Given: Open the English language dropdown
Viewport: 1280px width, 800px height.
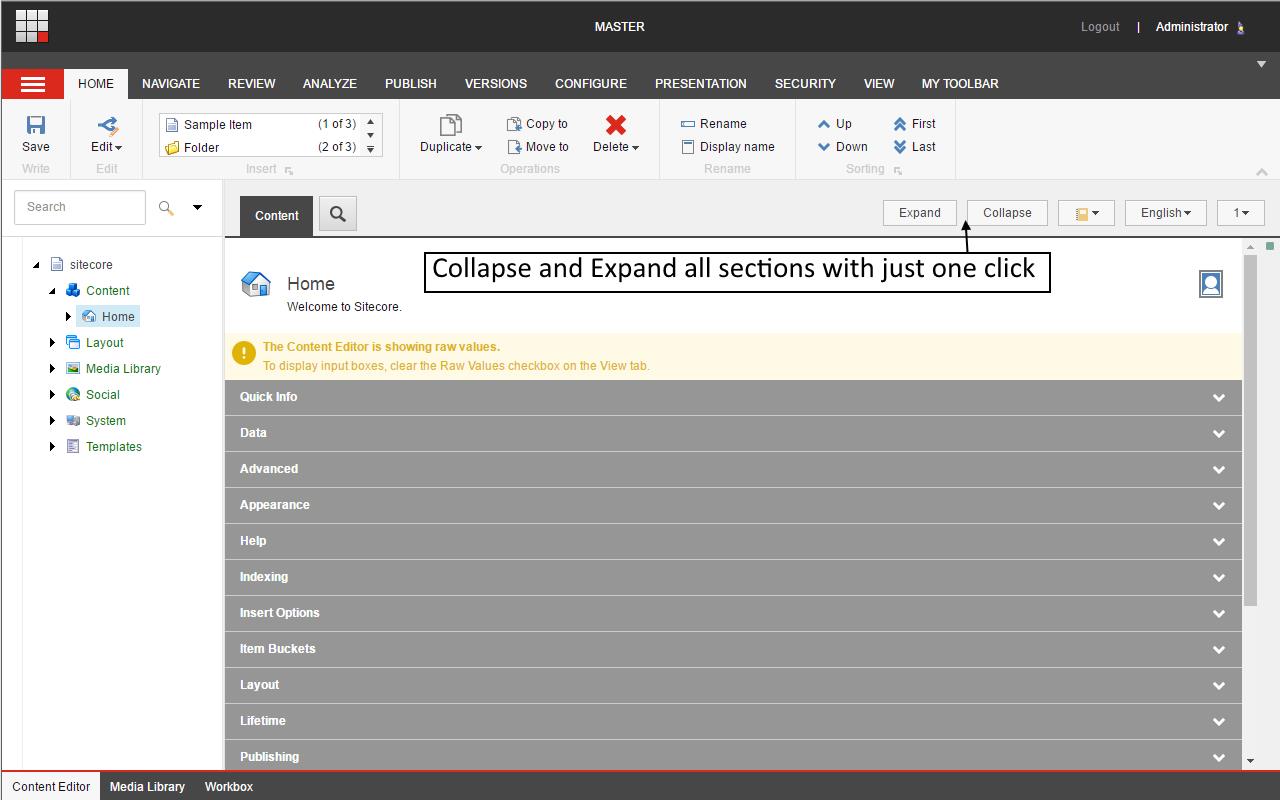Looking at the screenshot, I should point(1165,212).
